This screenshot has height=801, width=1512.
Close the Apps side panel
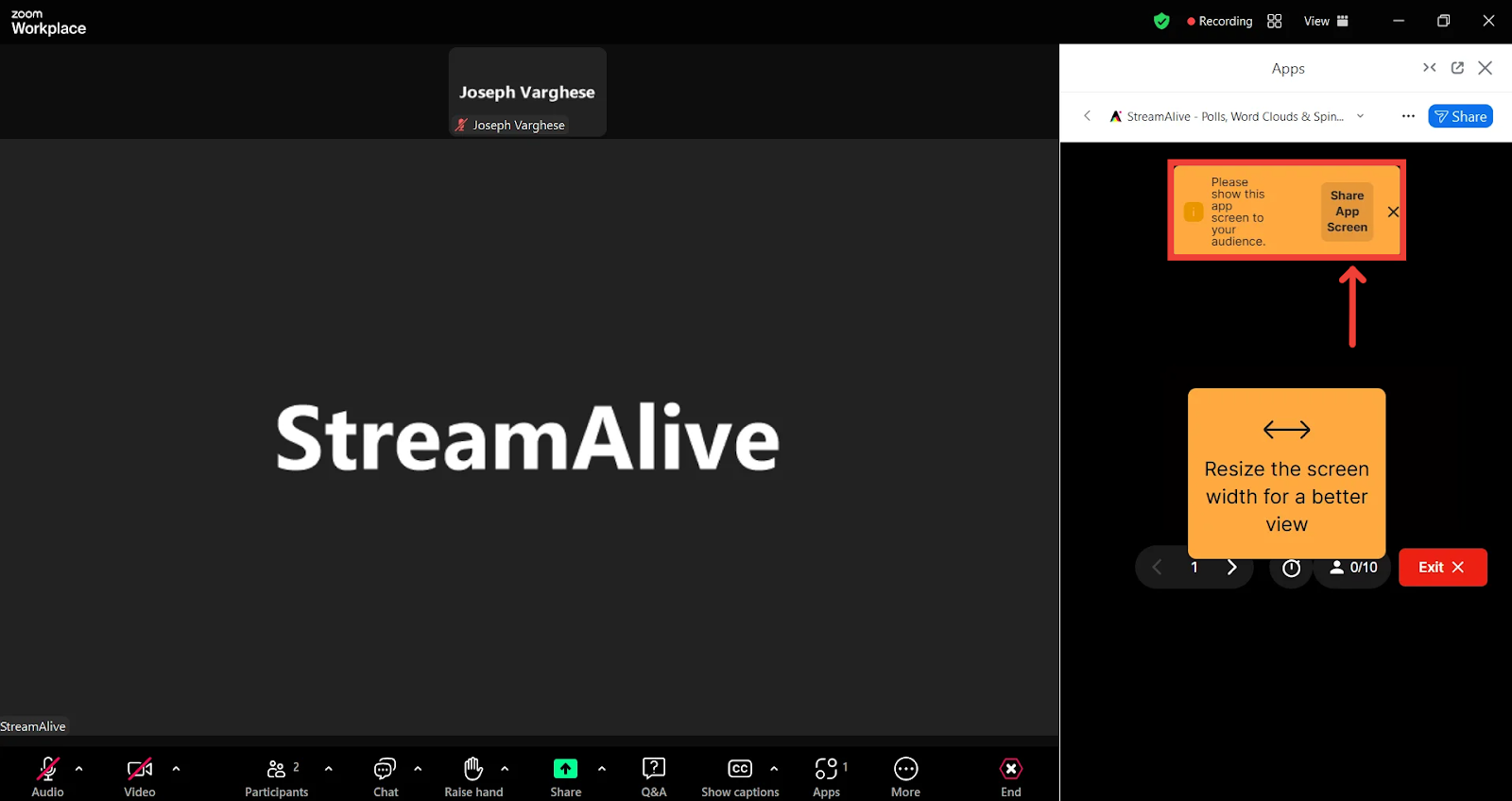point(1486,68)
